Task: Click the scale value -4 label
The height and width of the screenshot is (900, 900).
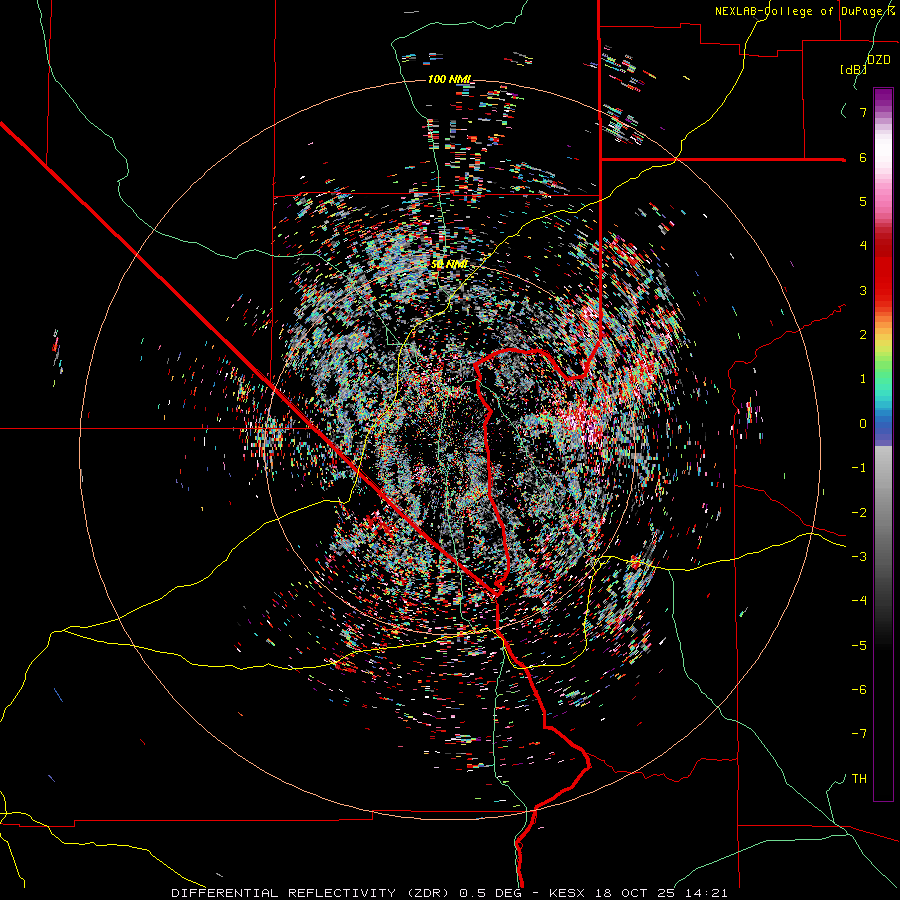Action: point(859,600)
